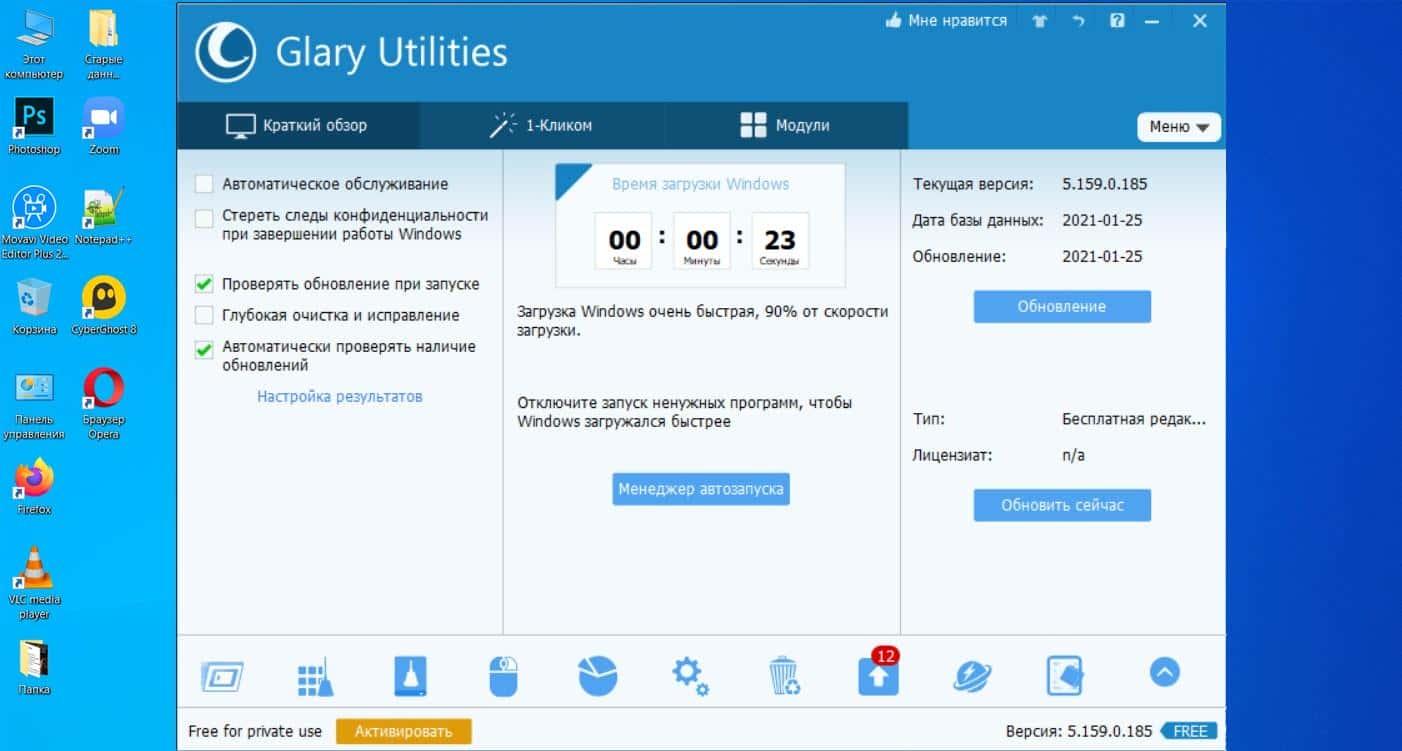Screen dimensions: 1402x751
Task: Open the File Shredder icon in the bottom toolbar
Action: pyautogui.click(x=1065, y=677)
